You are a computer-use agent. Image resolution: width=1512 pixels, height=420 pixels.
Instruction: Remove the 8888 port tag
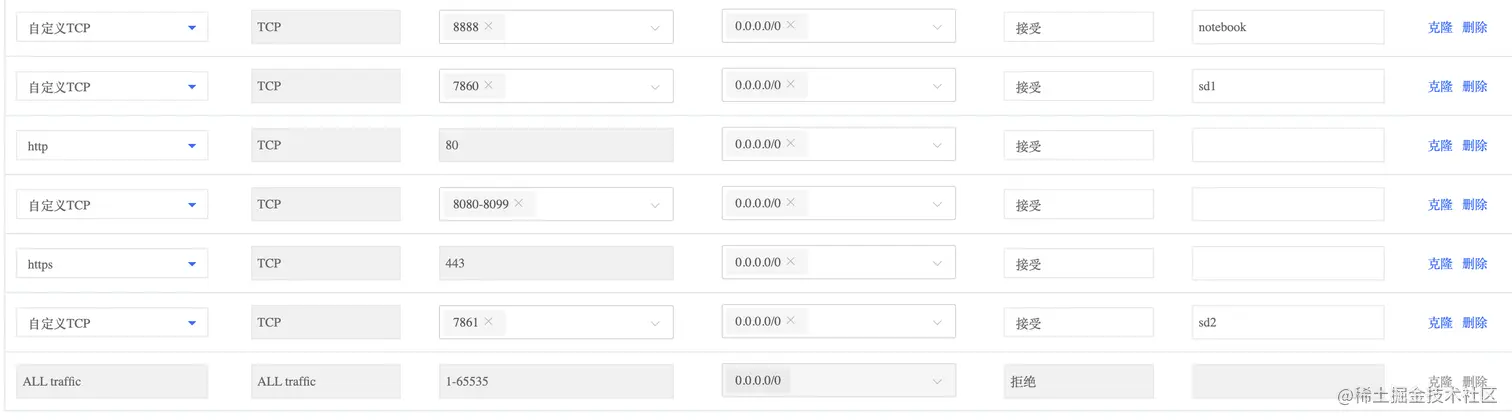pyautogui.click(x=488, y=27)
